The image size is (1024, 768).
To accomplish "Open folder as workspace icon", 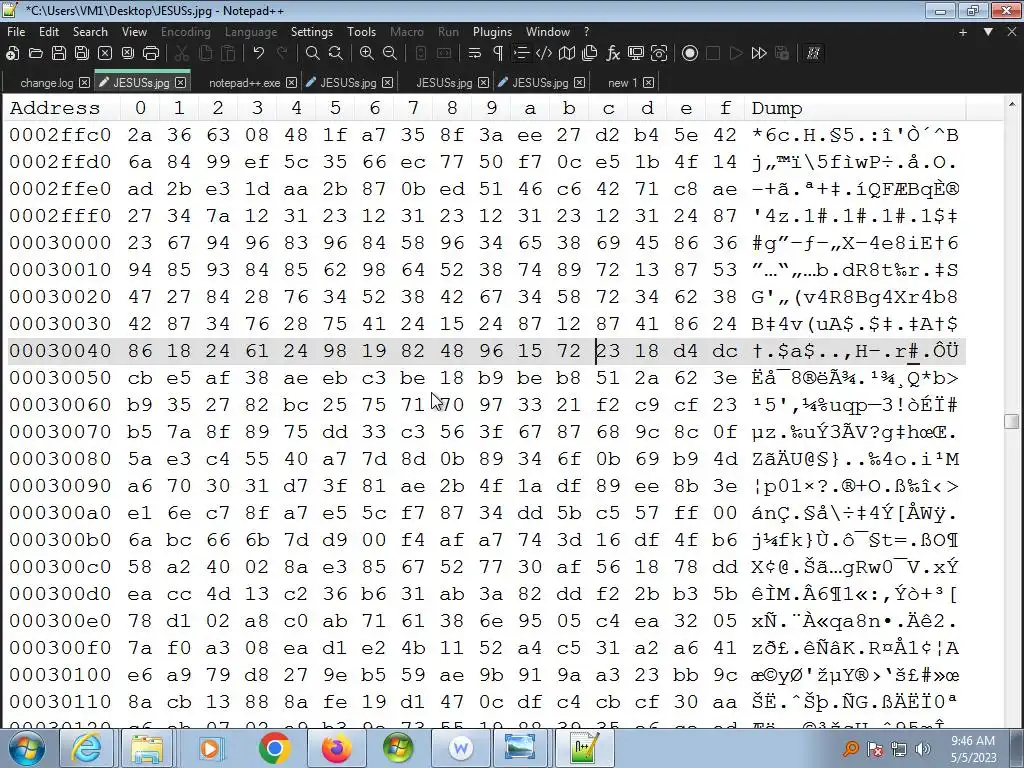I will tap(635, 54).
